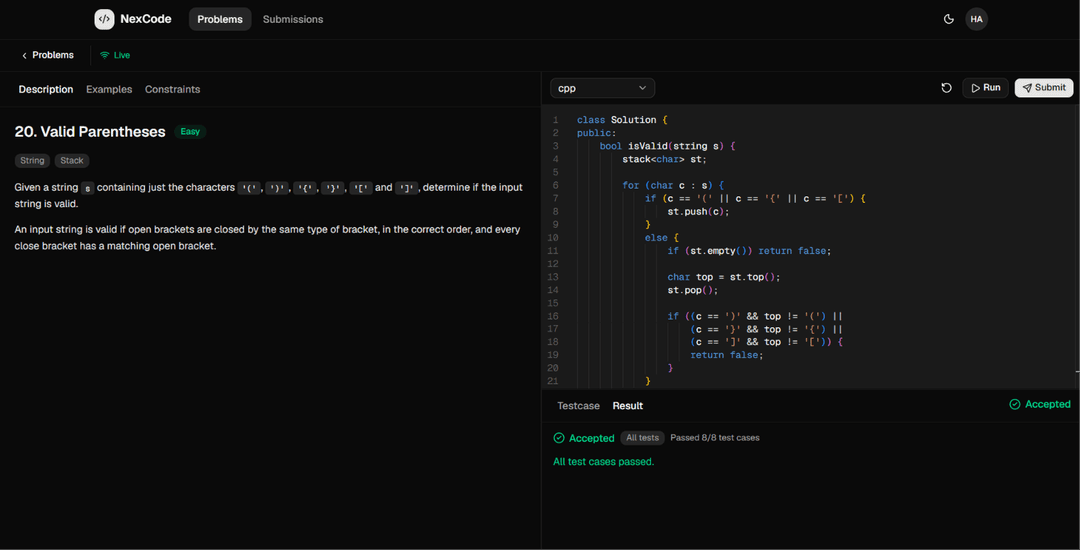
Task: Open the Submissions navigation tab
Action: pos(293,19)
